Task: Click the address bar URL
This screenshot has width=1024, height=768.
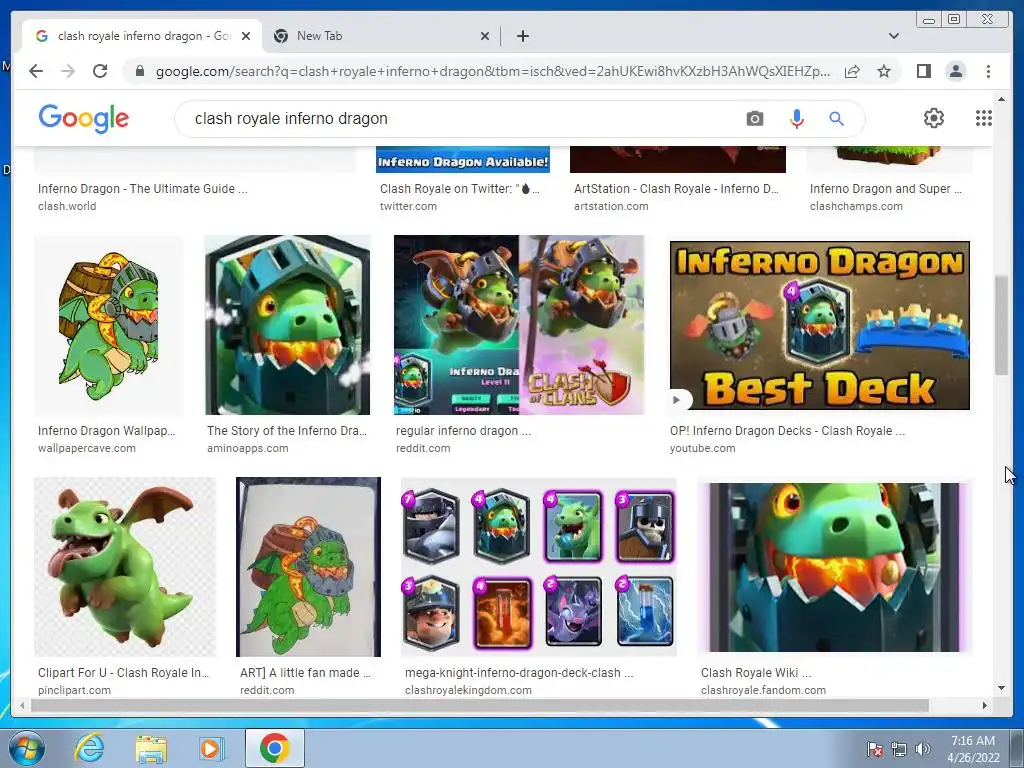Action: pyautogui.click(x=492, y=71)
